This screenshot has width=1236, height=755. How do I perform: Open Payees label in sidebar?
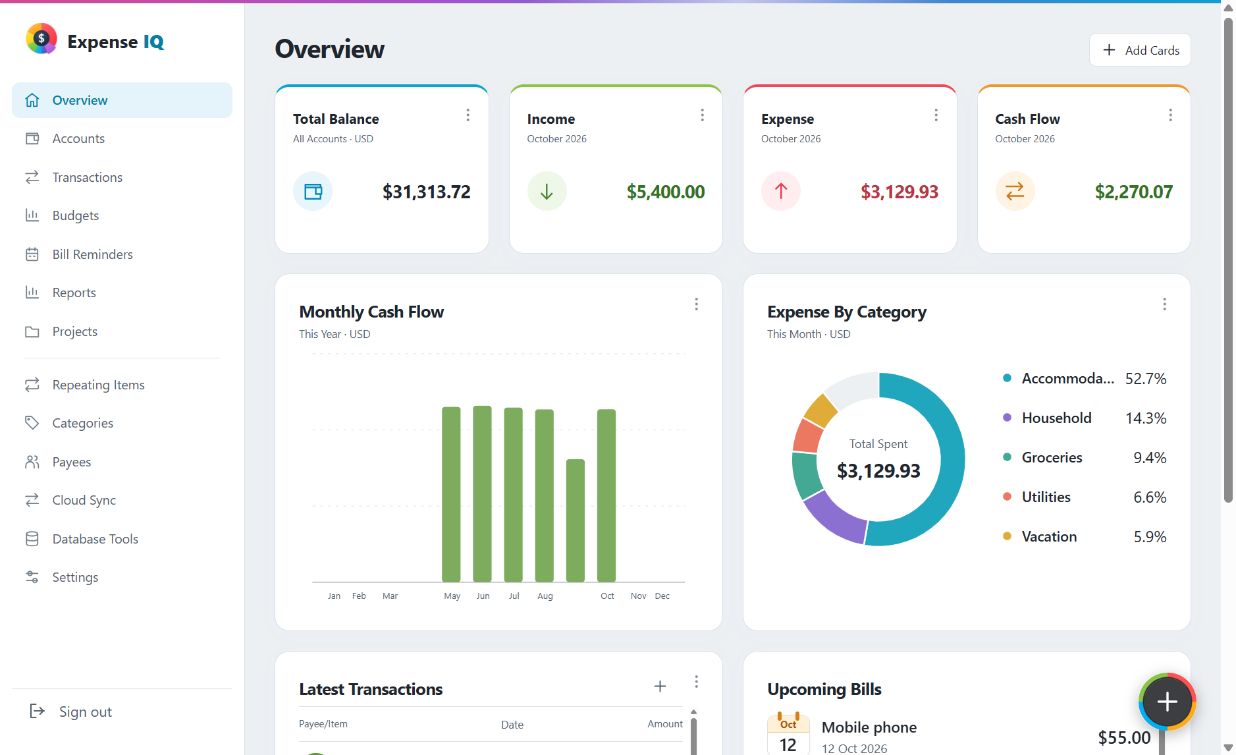pyautogui.click(x=71, y=462)
